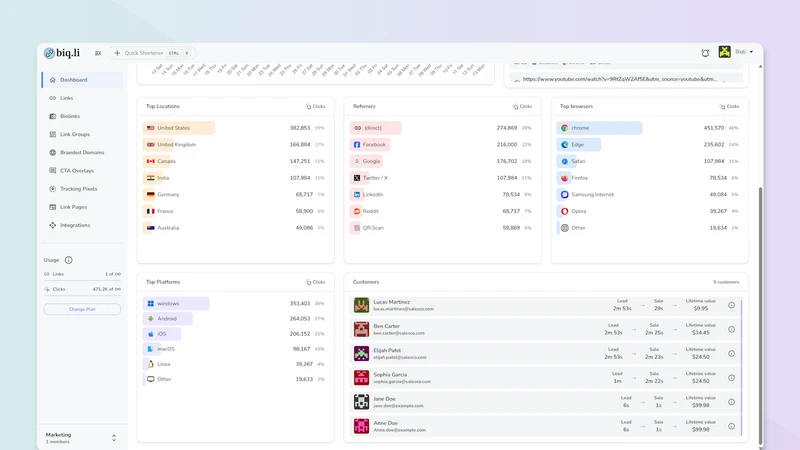Click the YouTube URL link at top
The height and width of the screenshot is (450, 800).
click(620, 80)
